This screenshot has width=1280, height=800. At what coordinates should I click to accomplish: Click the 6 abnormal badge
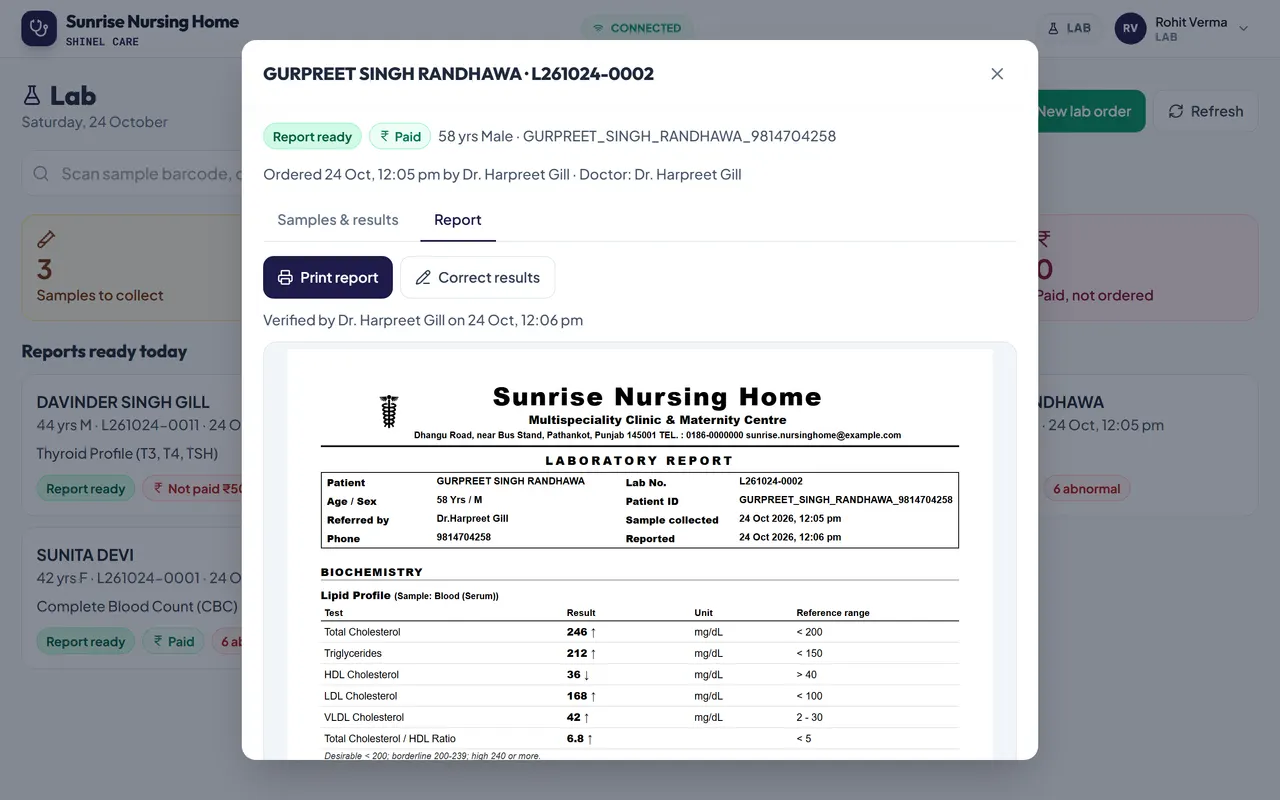pyautogui.click(x=1086, y=489)
